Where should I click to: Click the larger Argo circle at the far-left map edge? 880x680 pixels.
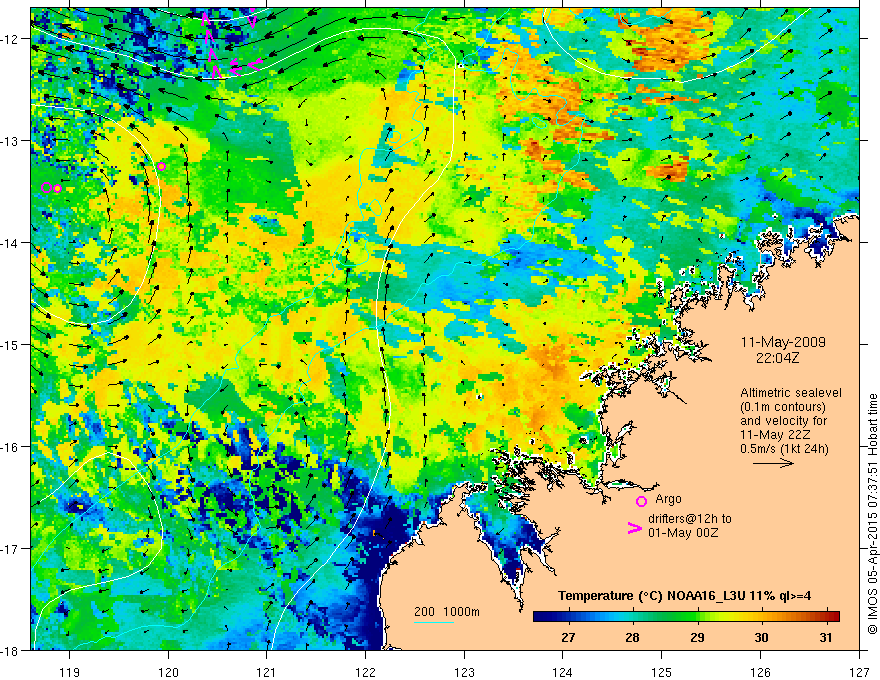(x=46, y=187)
